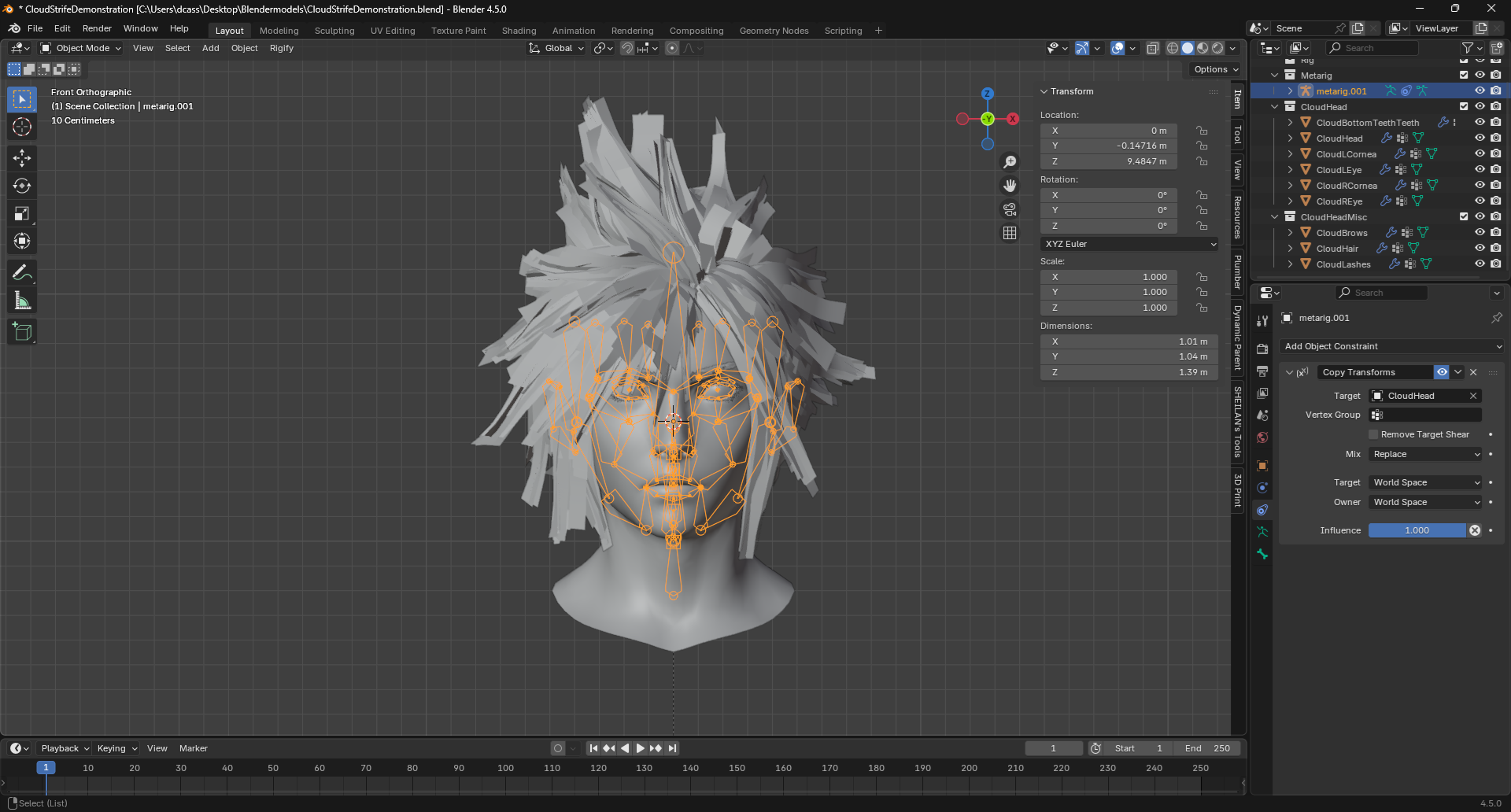Remove the Copy Transforms constraint

1473,372
